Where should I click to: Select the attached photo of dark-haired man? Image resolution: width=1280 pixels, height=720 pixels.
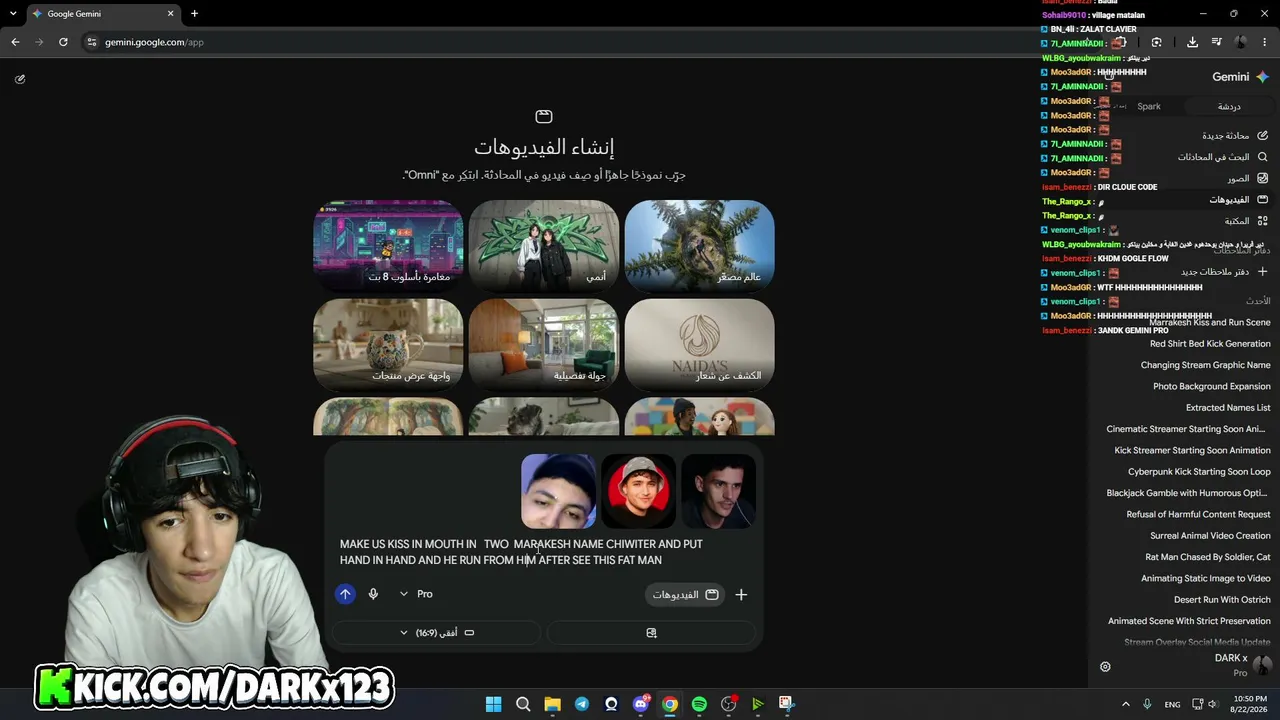pyautogui.click(x=718, y=491)
